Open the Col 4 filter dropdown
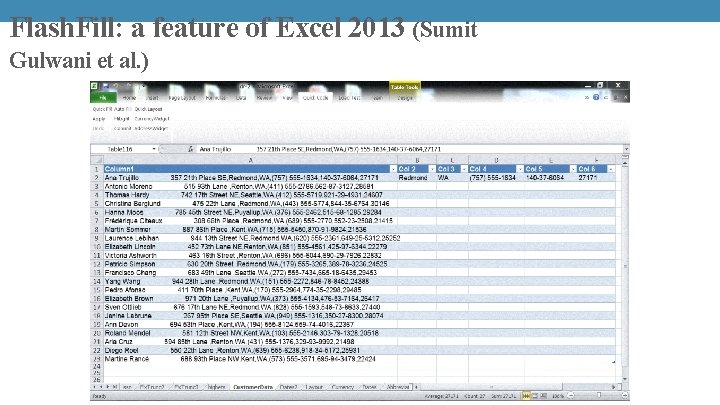The height and width of the screenshot is (405, 720). pyautogui.click(x=520, y=169)
